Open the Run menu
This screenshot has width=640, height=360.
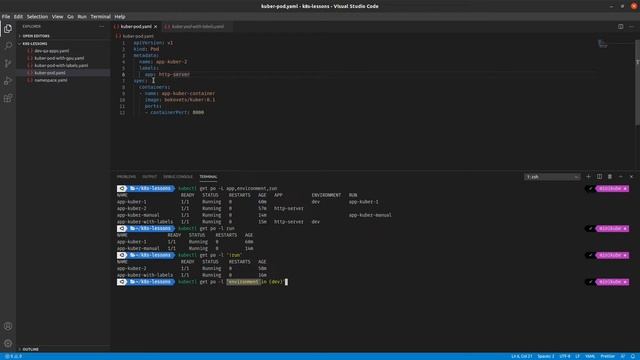pos(82,17)
